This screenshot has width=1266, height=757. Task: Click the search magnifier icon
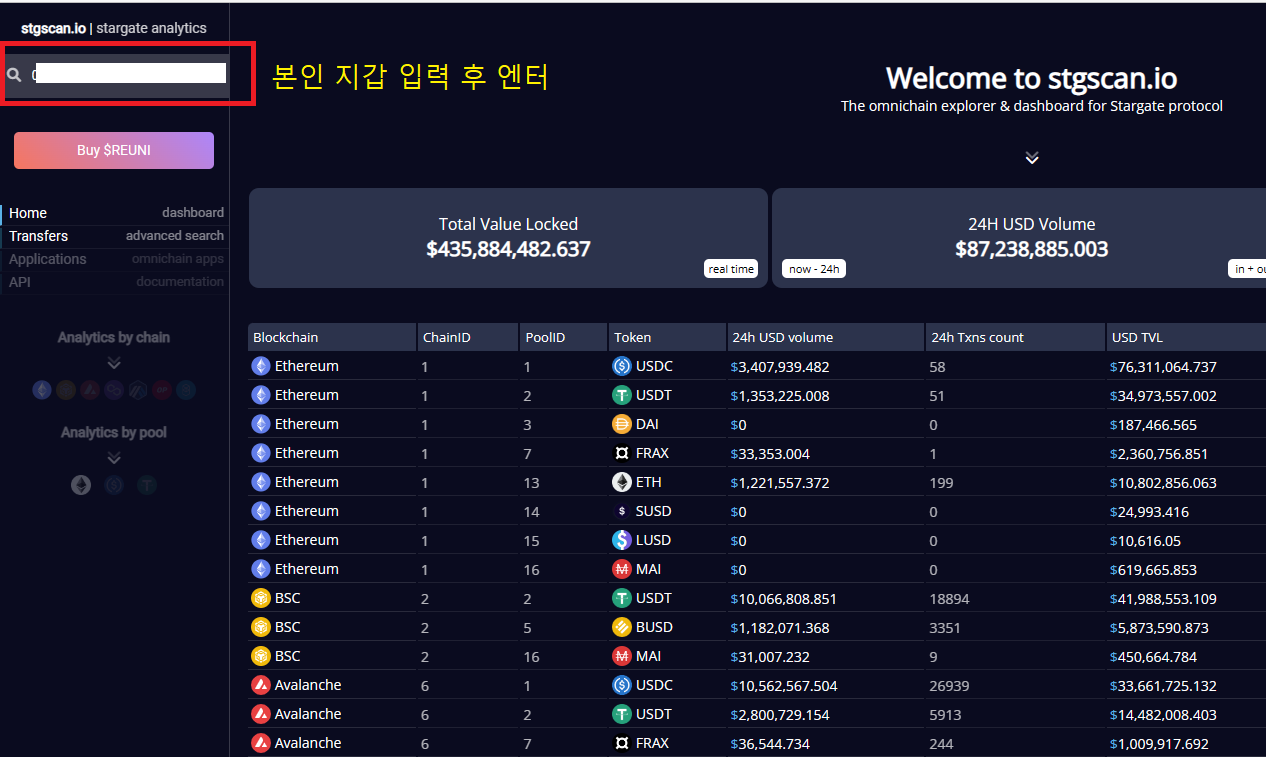pyautogui.click(x=14, y=74)
